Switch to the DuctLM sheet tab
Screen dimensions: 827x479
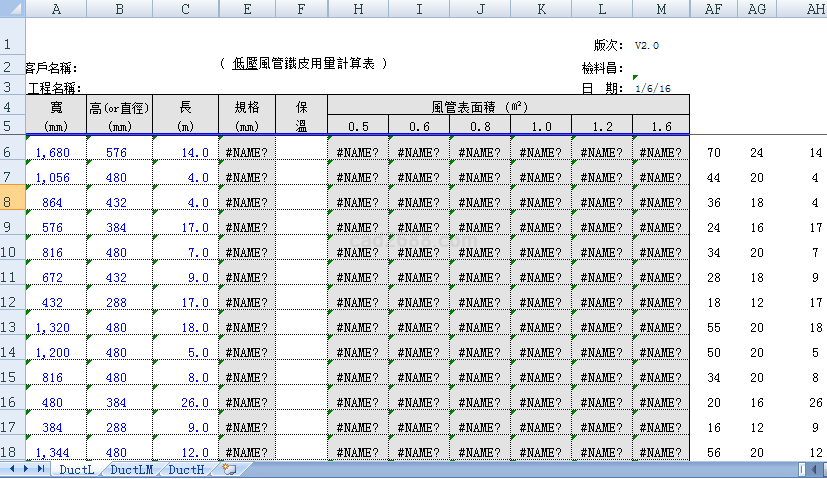click(132, 469)
